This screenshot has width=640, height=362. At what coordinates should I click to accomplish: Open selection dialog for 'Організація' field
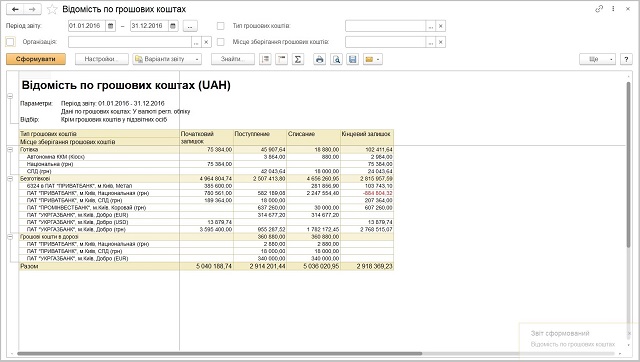tap(196, 42)
